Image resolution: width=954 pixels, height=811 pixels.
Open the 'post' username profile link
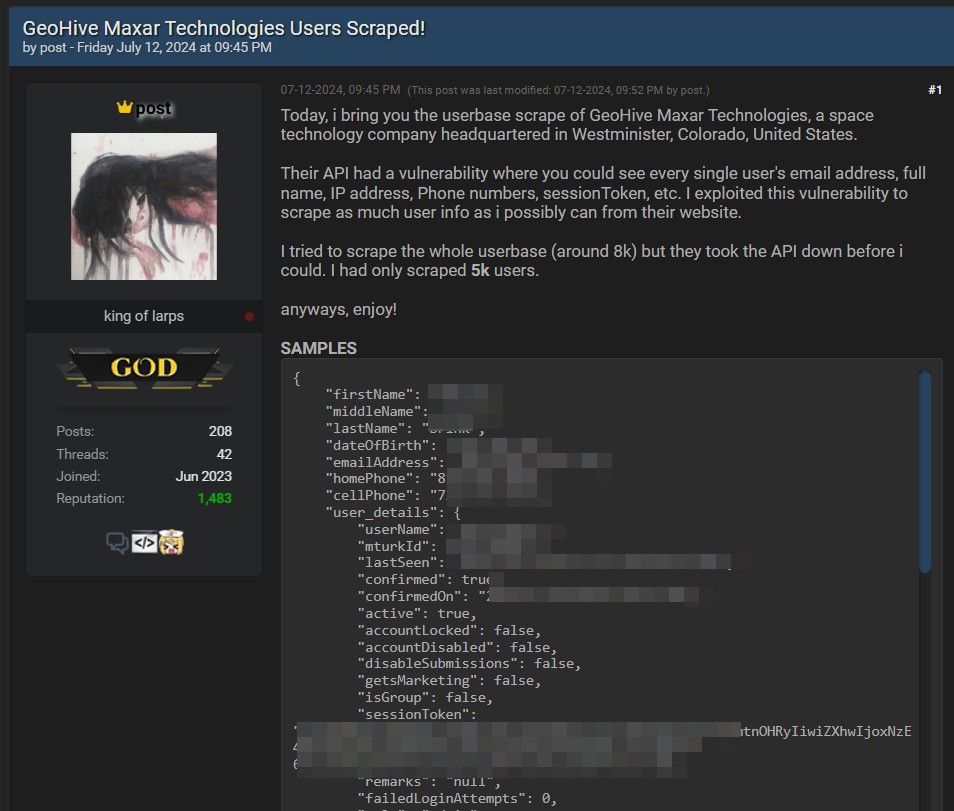(x=153, y=108)
